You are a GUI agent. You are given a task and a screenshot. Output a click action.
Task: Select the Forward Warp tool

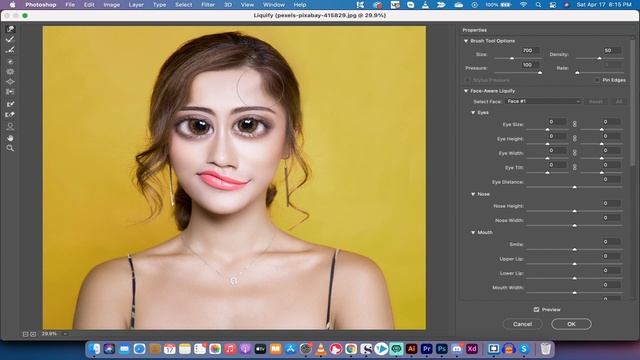click(10, 29)
